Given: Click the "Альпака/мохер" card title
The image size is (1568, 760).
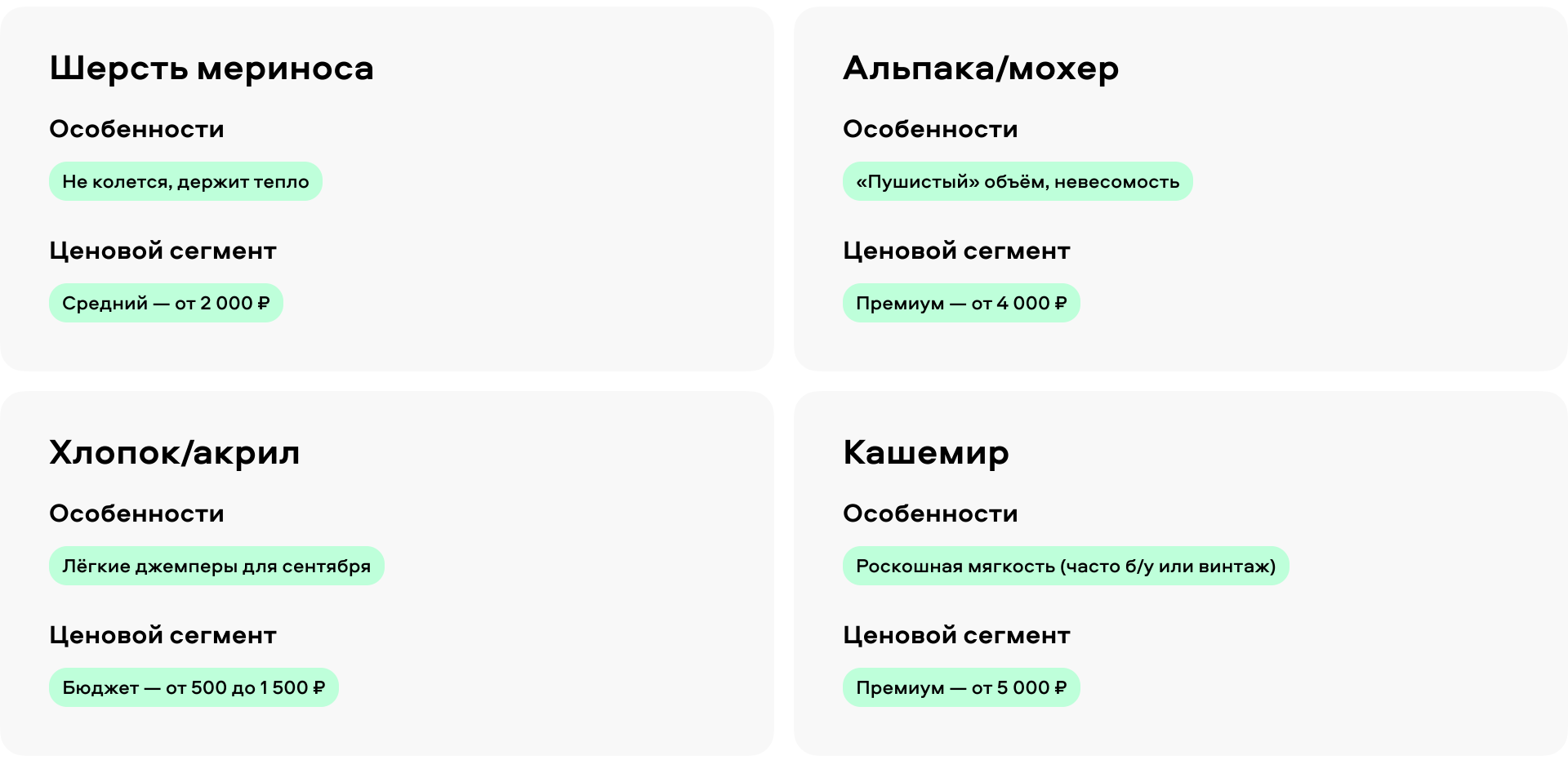Looking at the screenshot, I should tap(981, 69).
